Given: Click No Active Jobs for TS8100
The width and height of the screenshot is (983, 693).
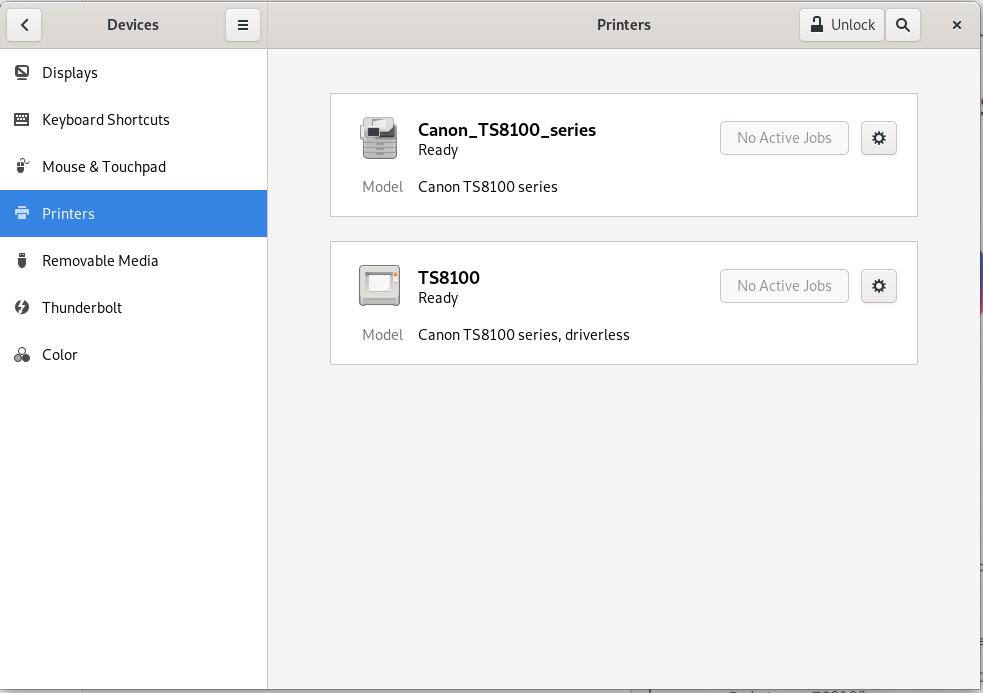Looking at the screenshot, I should pos(784,286).
